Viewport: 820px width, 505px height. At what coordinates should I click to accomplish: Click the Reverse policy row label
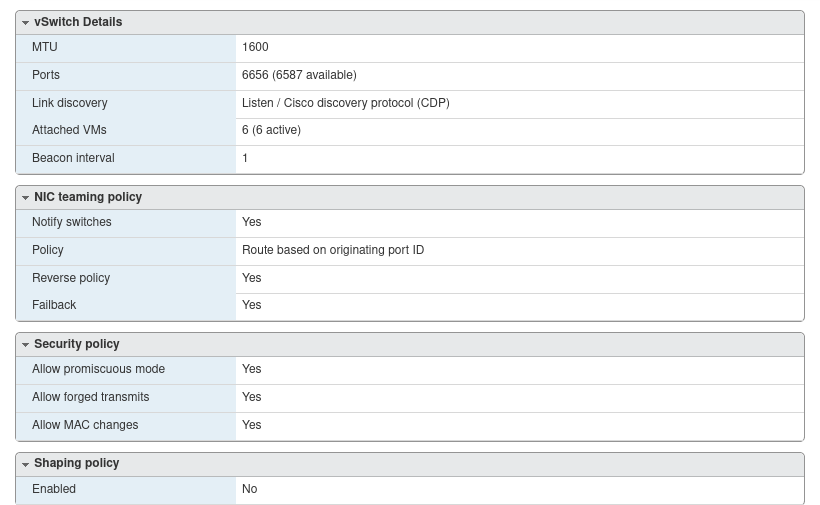pyautogui.click(x=71, y=278)
